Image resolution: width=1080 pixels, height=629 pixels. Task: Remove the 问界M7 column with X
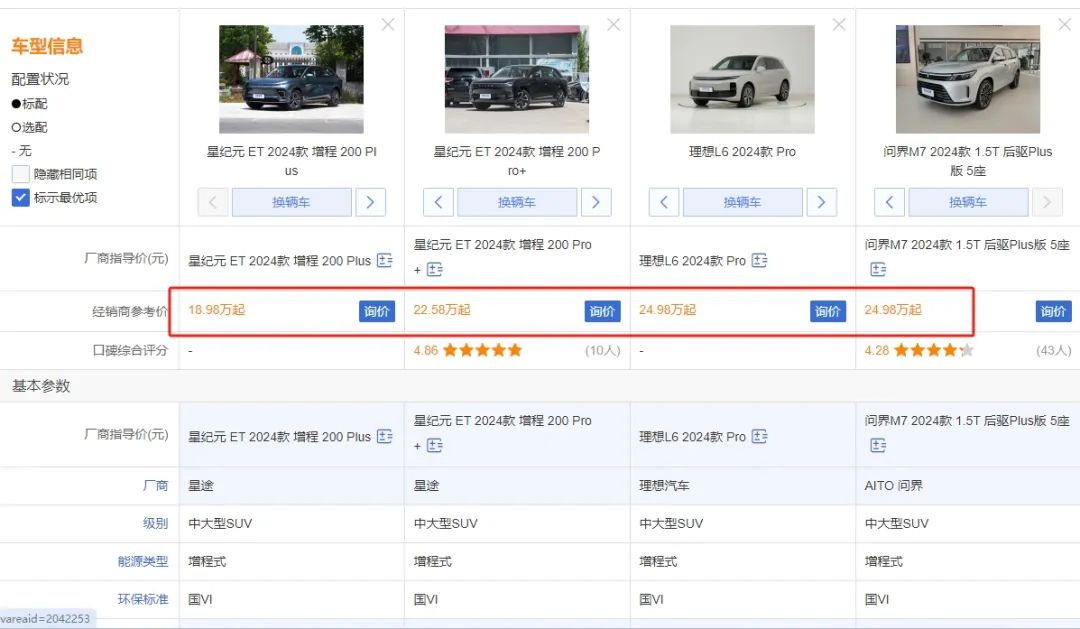click(x=1064, y=25)
